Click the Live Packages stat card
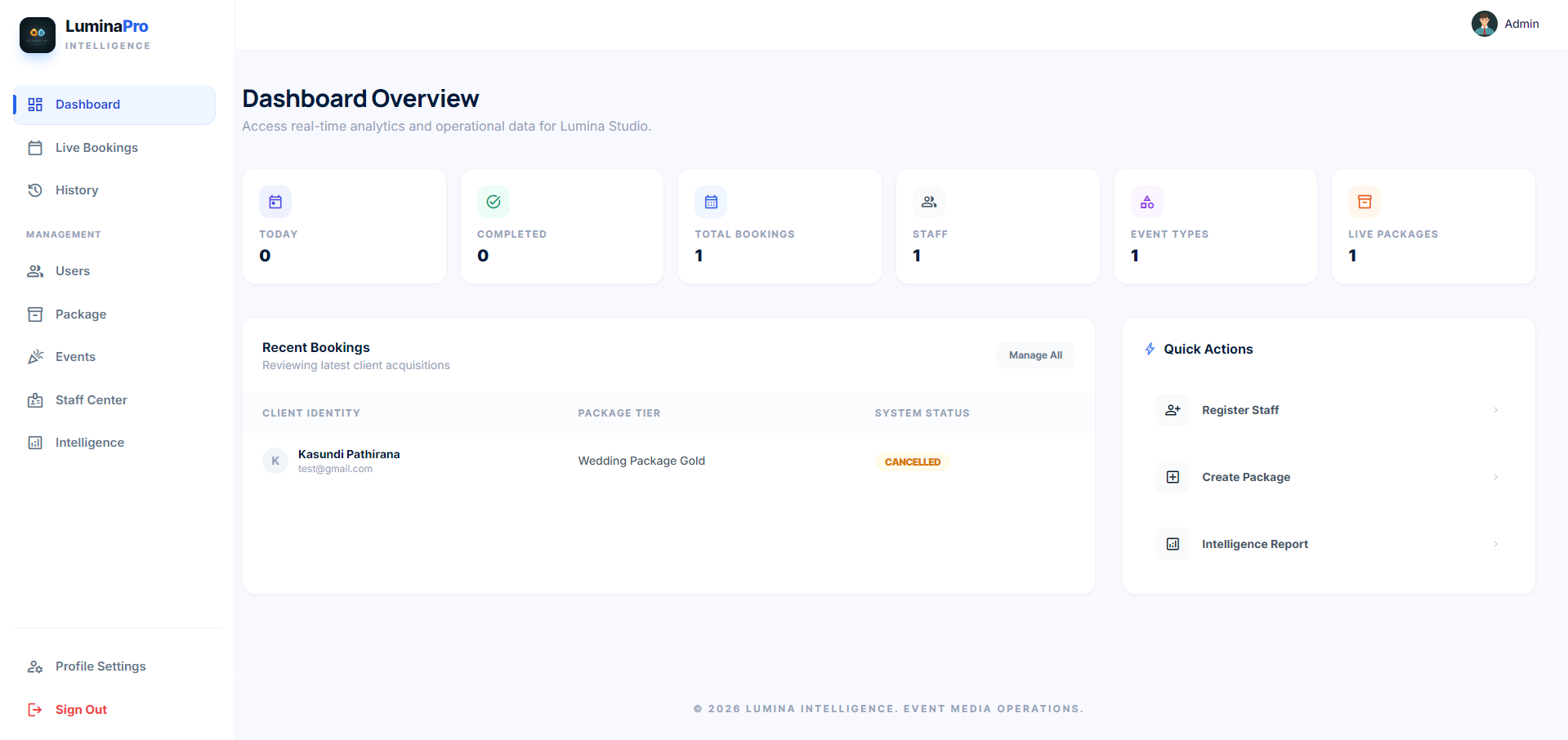 tap(1433, 226)
